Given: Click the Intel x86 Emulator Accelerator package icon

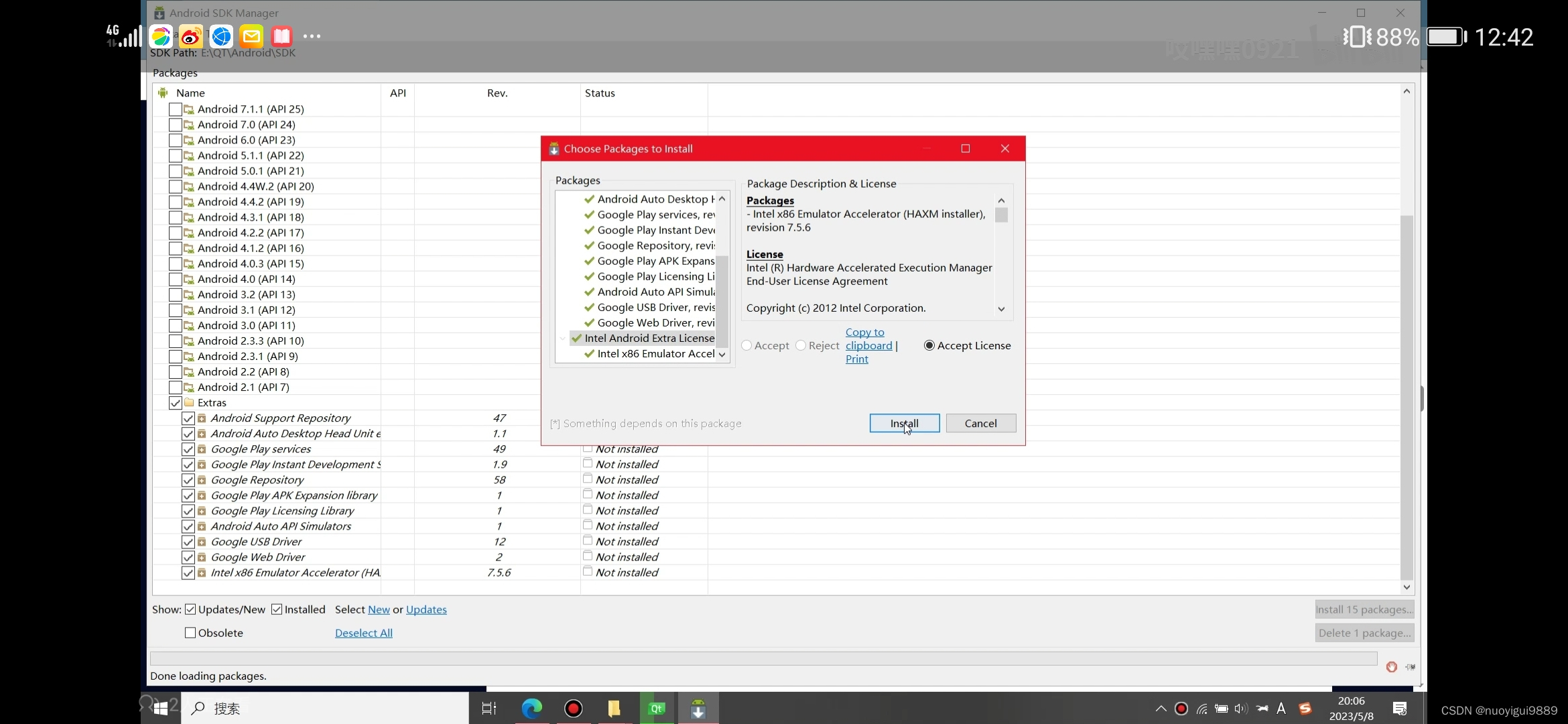Looking at the screenshot, I should tap(202, 572).
